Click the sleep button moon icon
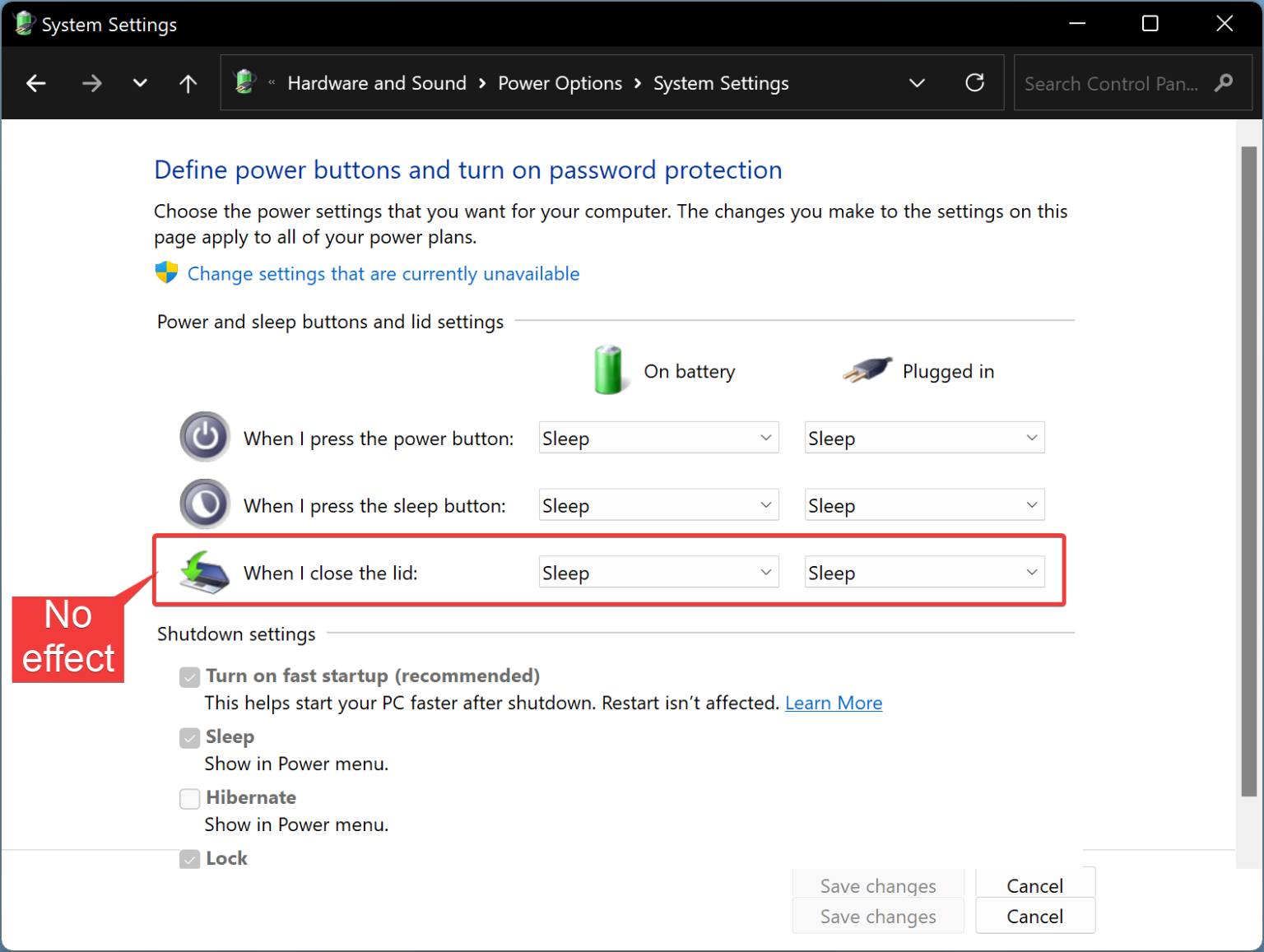The height and width of the screenshot is (952, 1264). tap(205, 504)
